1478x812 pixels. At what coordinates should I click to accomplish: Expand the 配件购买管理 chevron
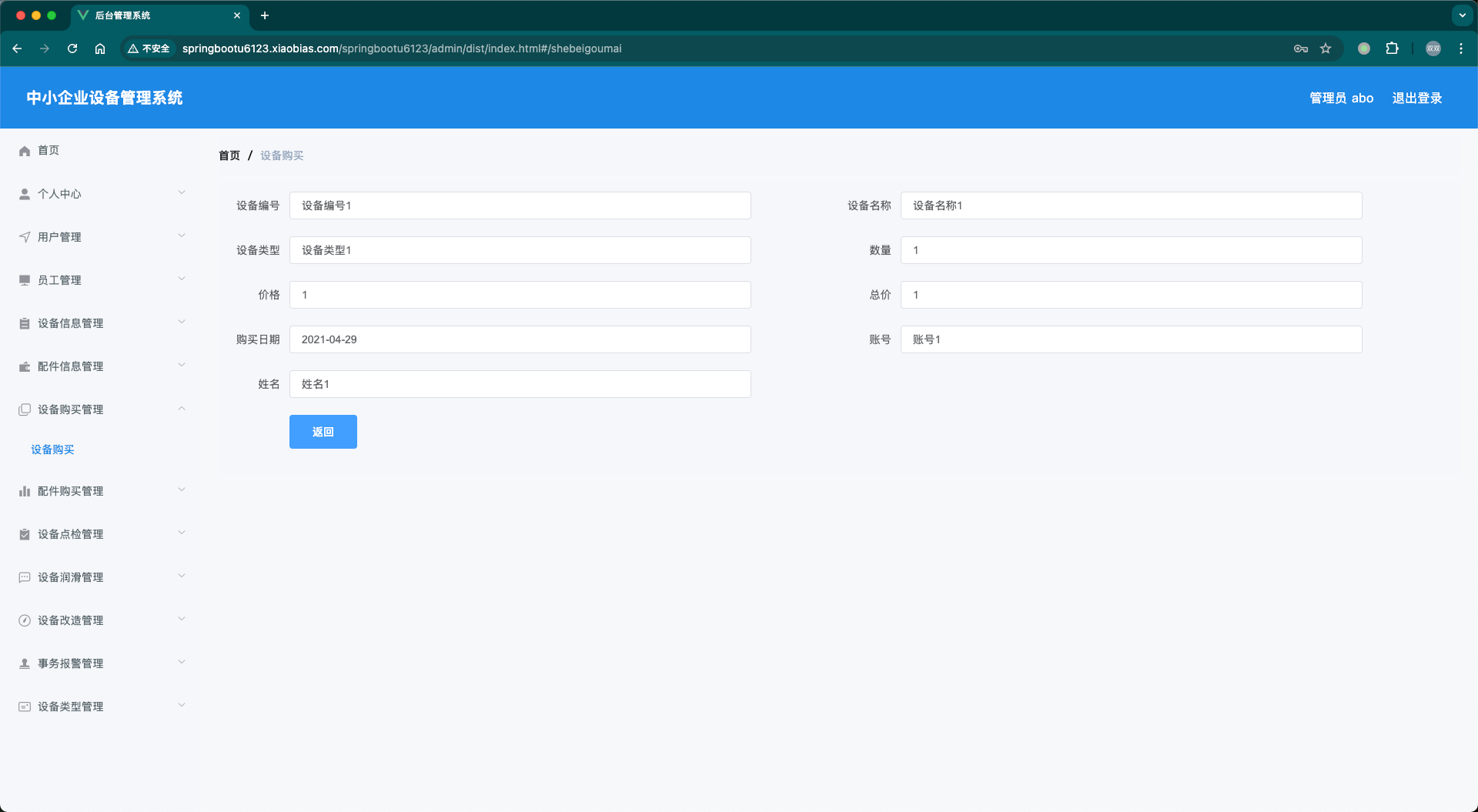pyautogui.click(x=182, y=490)
